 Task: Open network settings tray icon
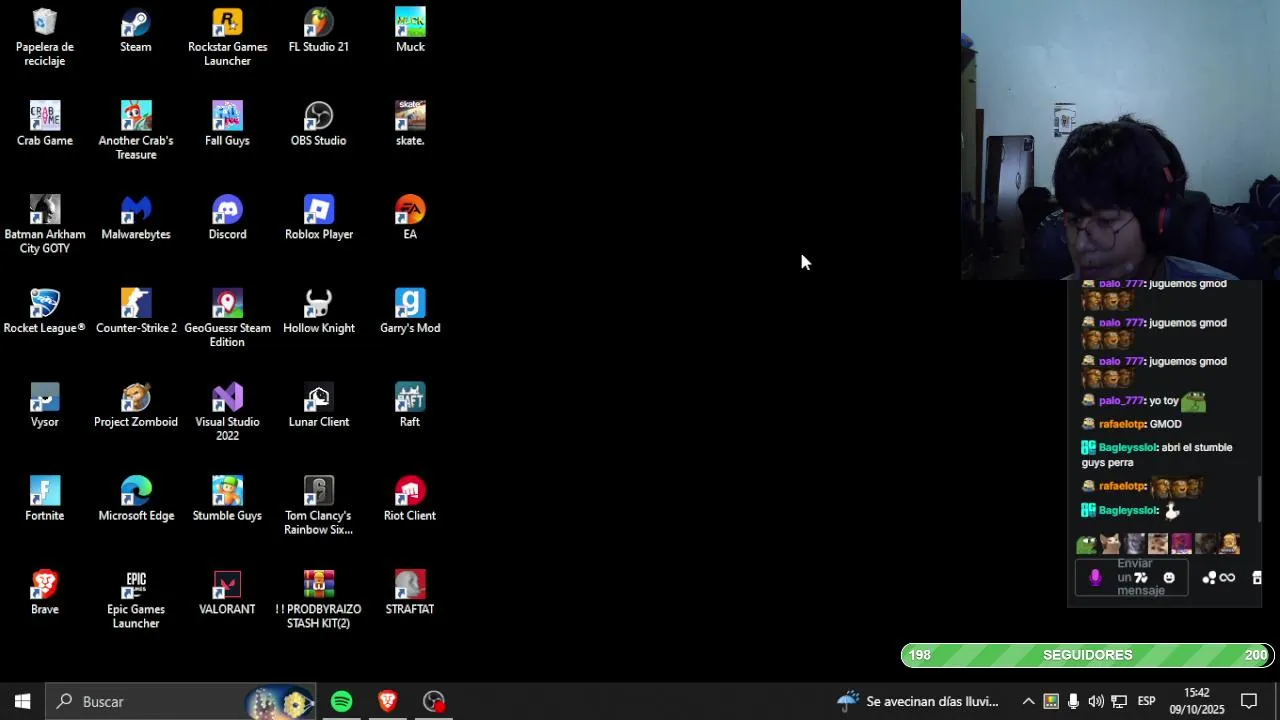coord(1119,701)
